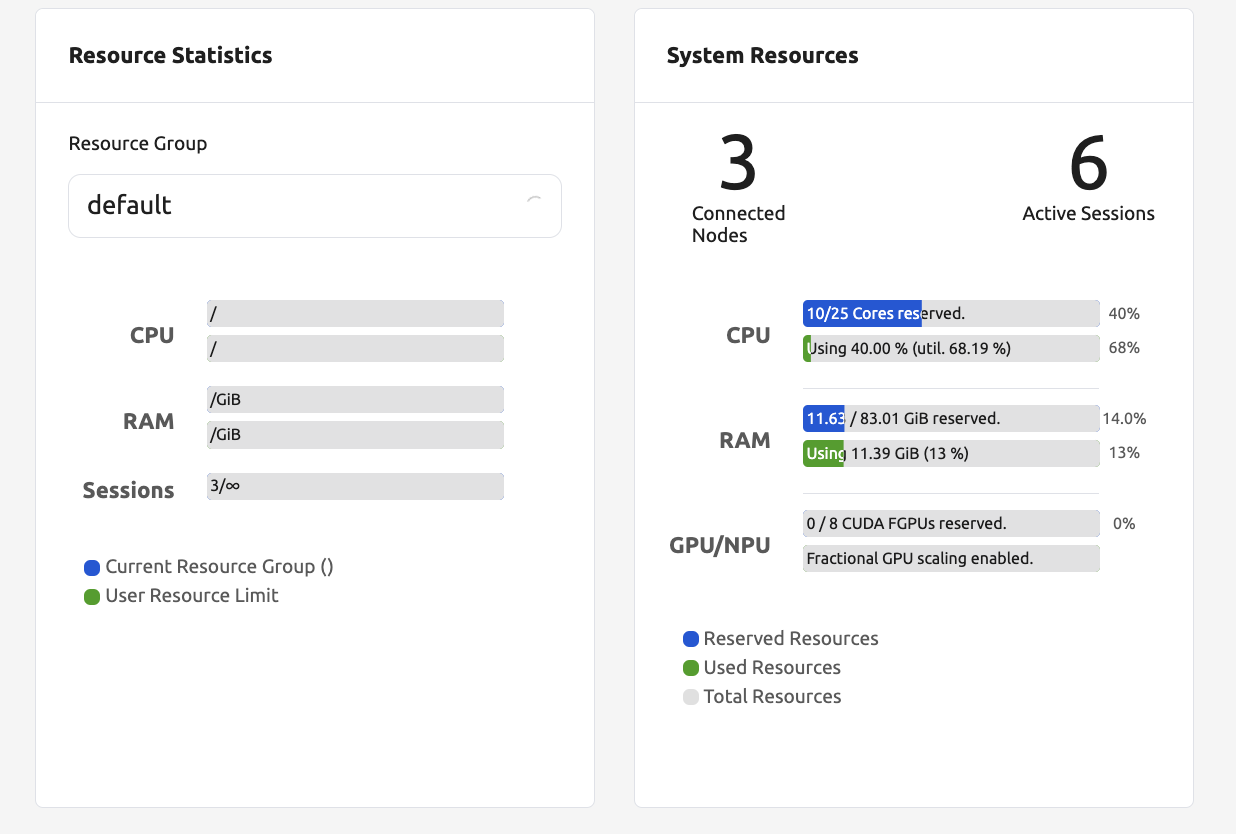Click the Active Sessions count 6
Screen dimensions: 1236x834
[1088, 165]
